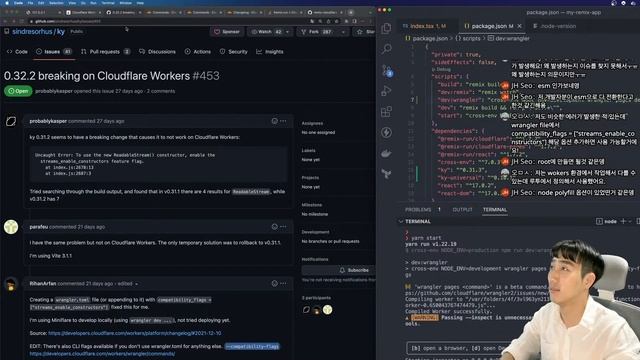Open the RihanArfan username link
Image resolution: width=640 pixels, height=360 pixels.
[43, 284]
